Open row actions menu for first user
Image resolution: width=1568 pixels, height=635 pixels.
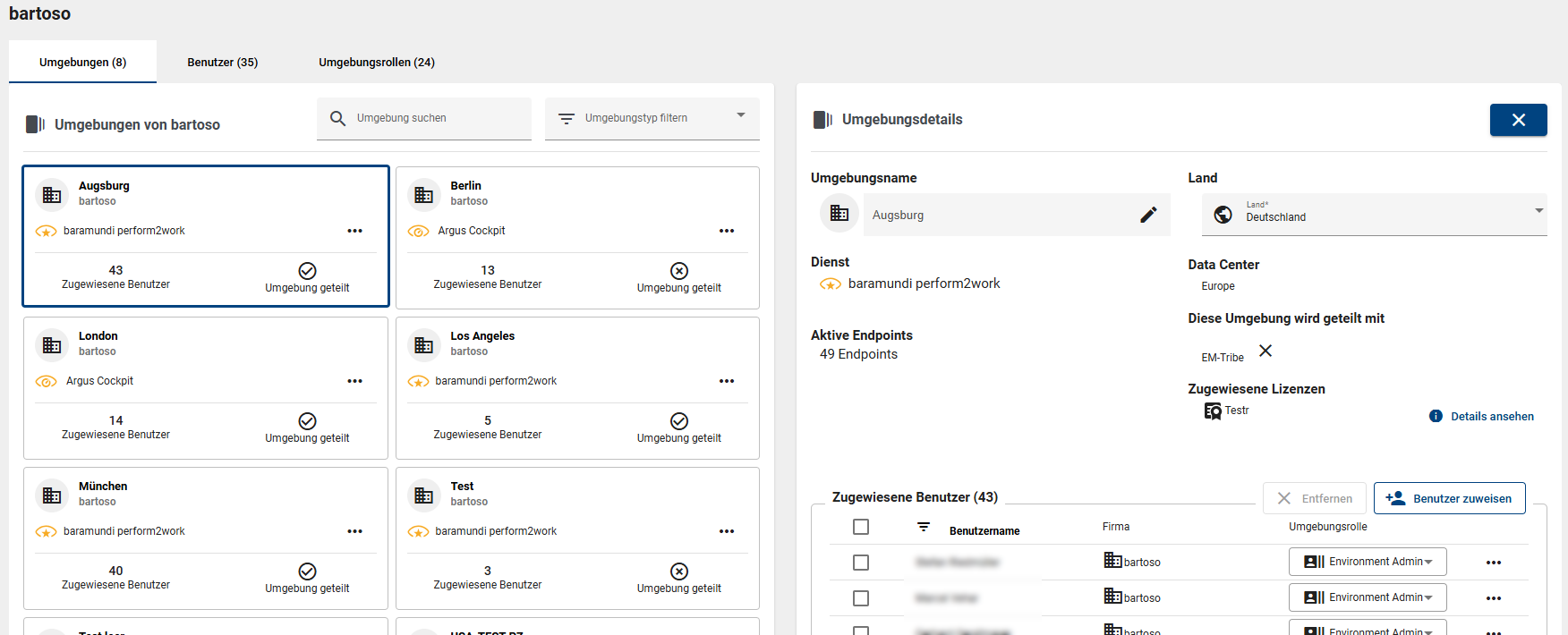[x=1493, y=563]
